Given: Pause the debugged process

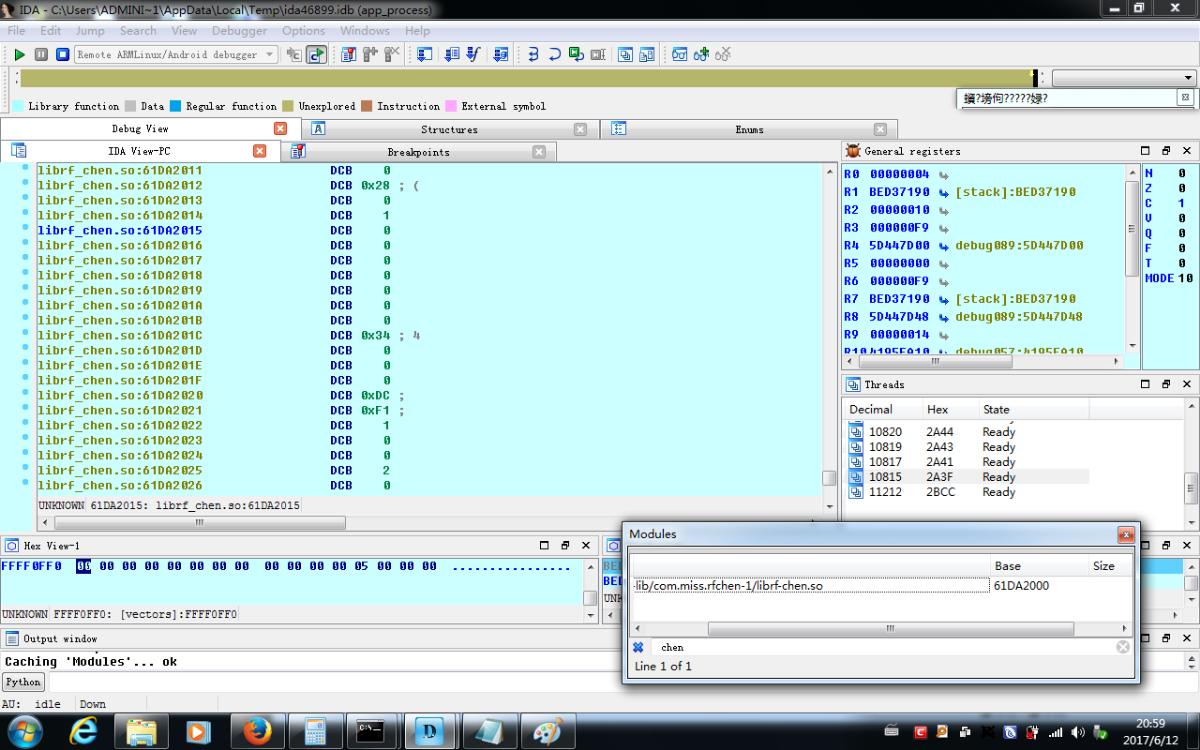Looking at the screenshot, I should click(41, 55).
